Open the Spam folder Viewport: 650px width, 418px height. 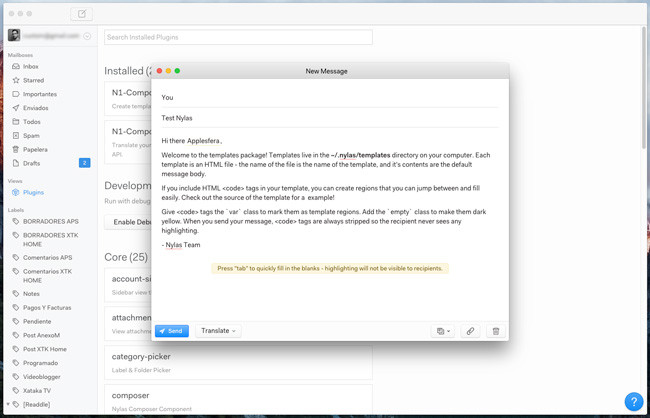pyautogui.click(x=31, y=136)
